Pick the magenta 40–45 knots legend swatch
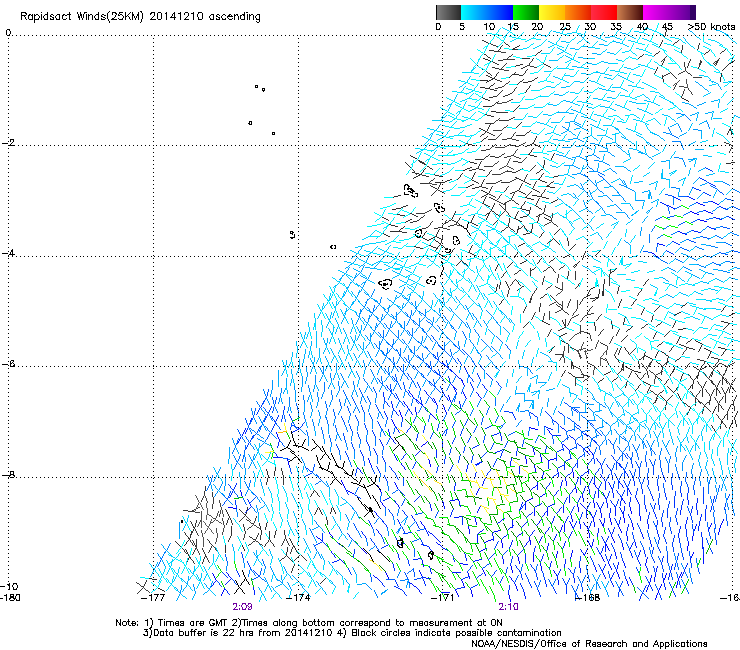 tap(656, 12)
